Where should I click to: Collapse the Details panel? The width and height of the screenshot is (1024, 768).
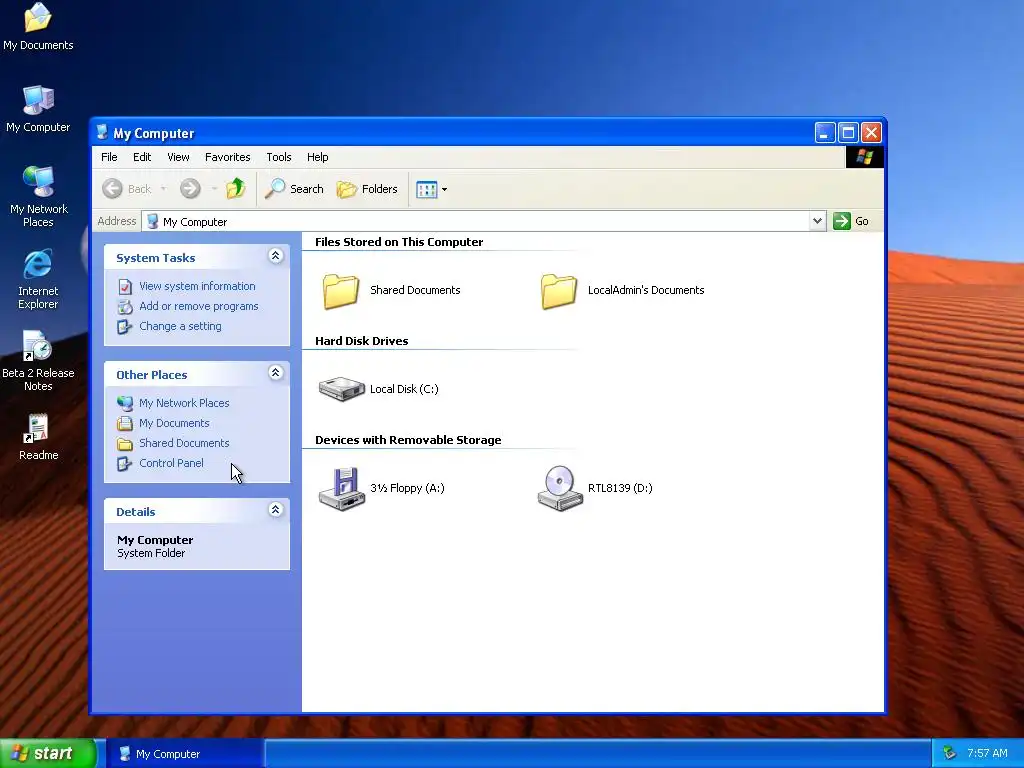[x=276, y=510]
